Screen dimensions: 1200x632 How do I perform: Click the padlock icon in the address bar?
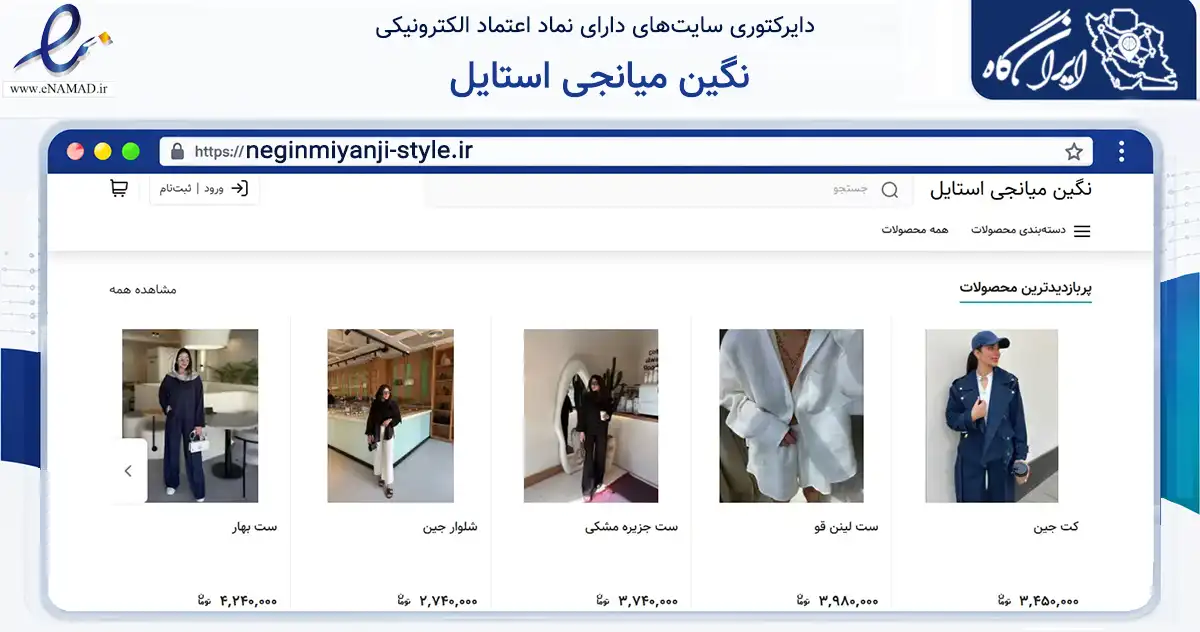[178, 152]
